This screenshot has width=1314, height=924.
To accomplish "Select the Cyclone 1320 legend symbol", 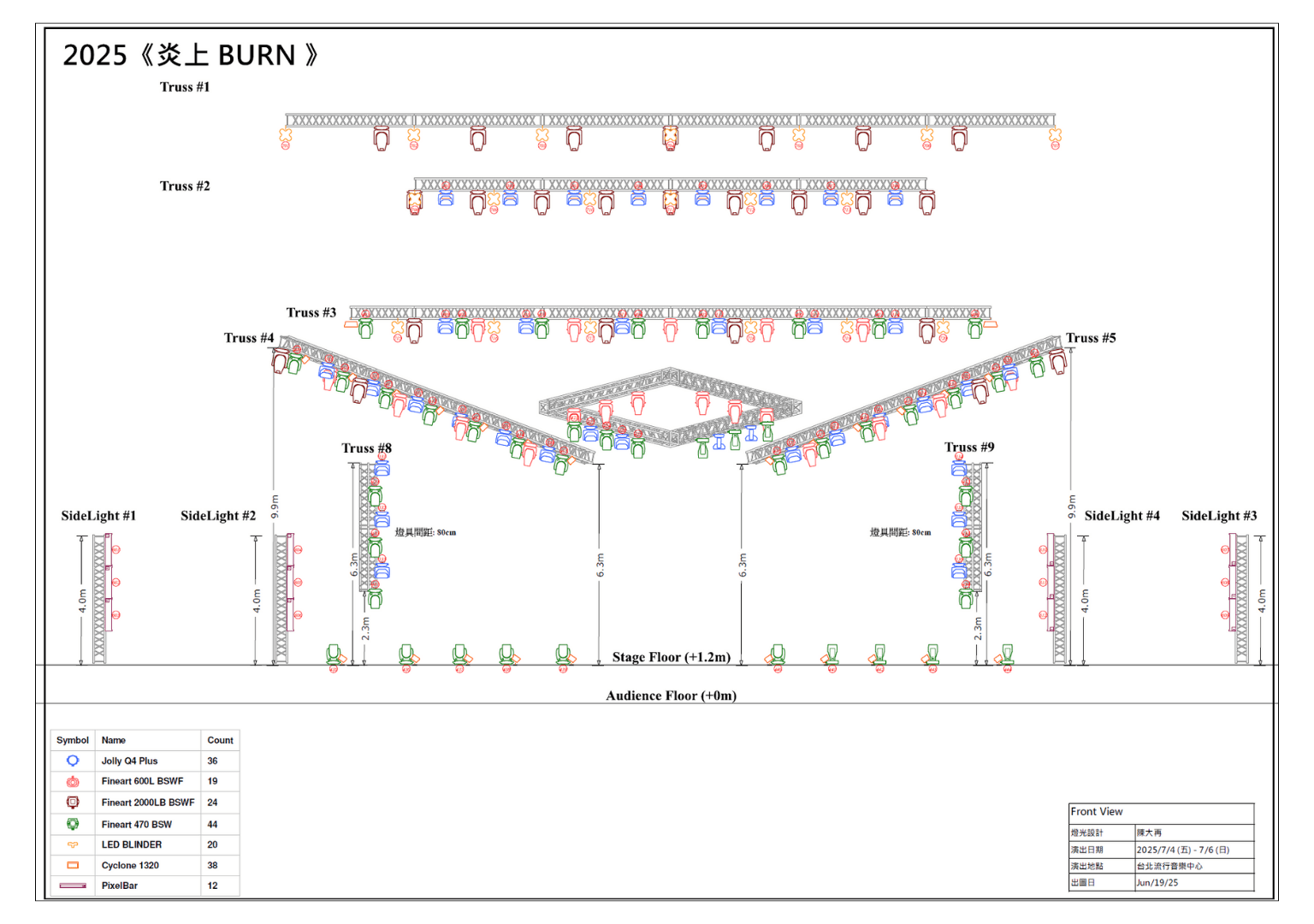I will (73, 865).
